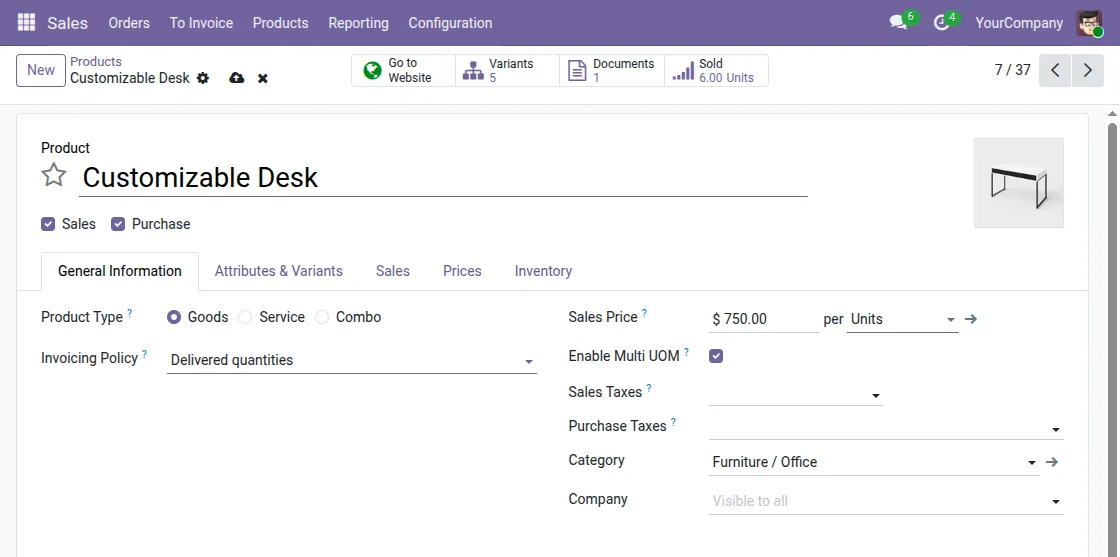Screen dimensions: 1120x557
Task: Open the apps grid menu icon
Action: [26, 22]
